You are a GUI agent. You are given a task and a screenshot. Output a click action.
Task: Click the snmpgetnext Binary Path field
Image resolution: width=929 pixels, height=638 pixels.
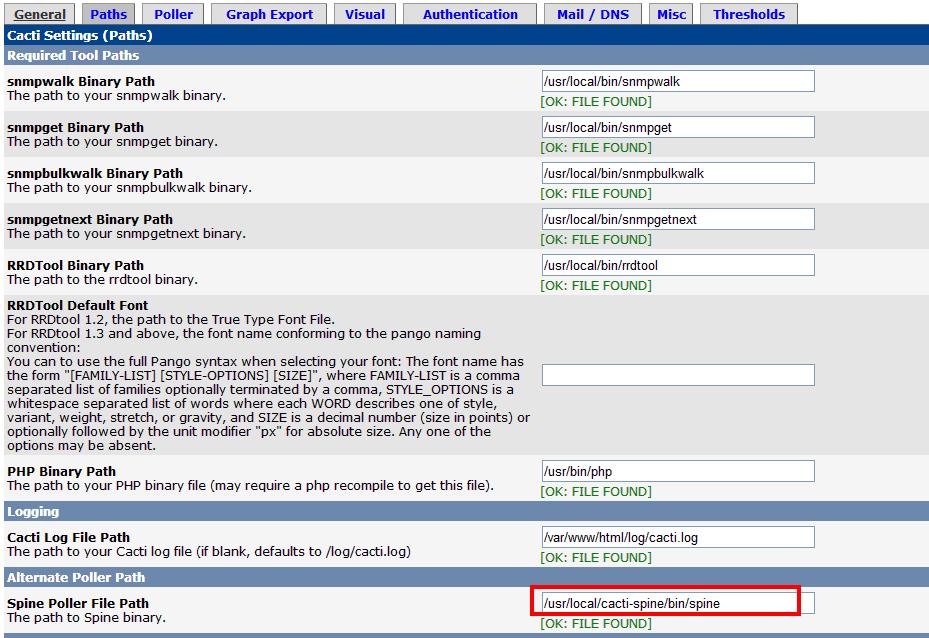pos(678,219)
